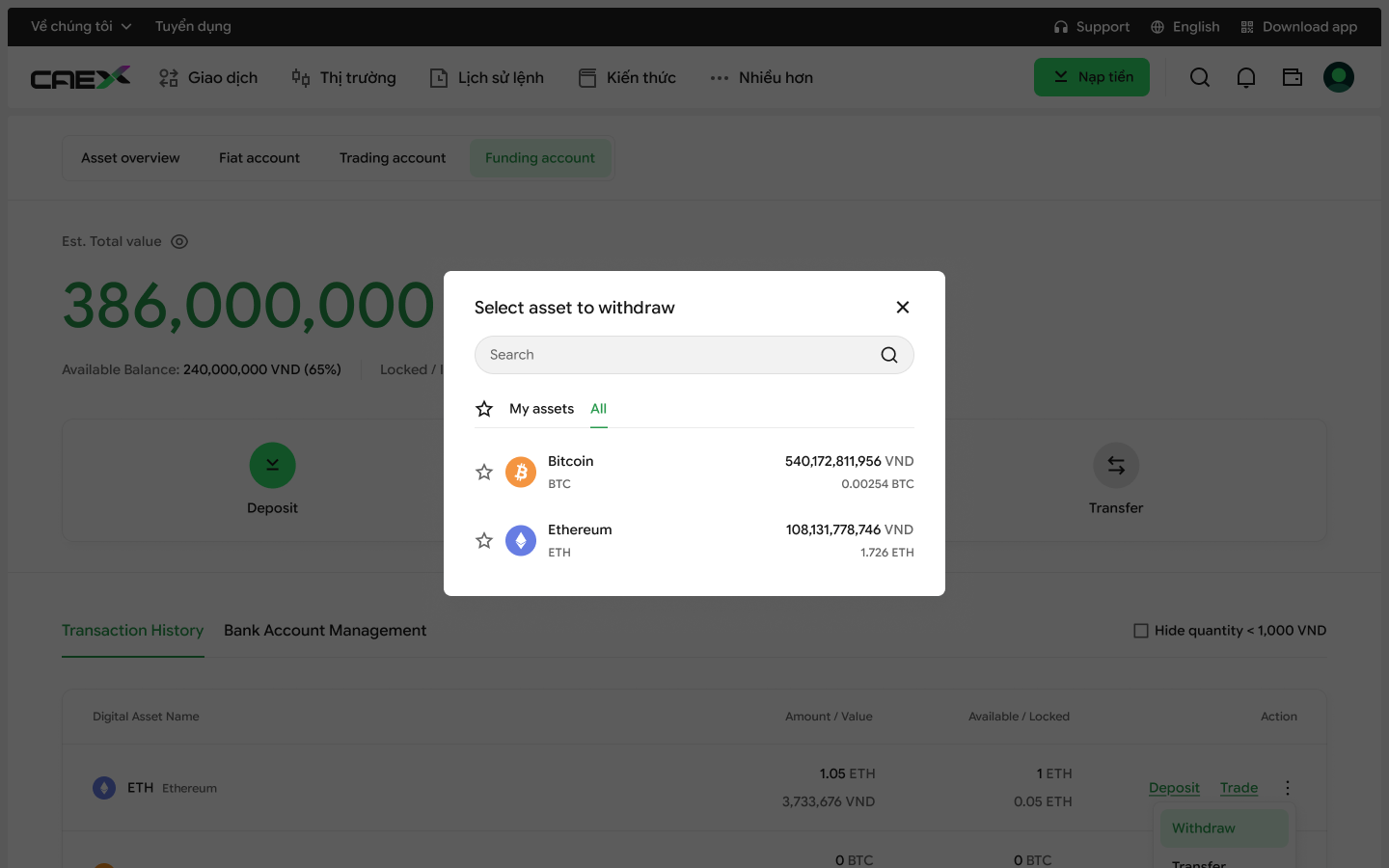The height and width of the screenshot is (868, 1389).
Task: Click the ETH row Trade link
Action: click(1239, 788)
